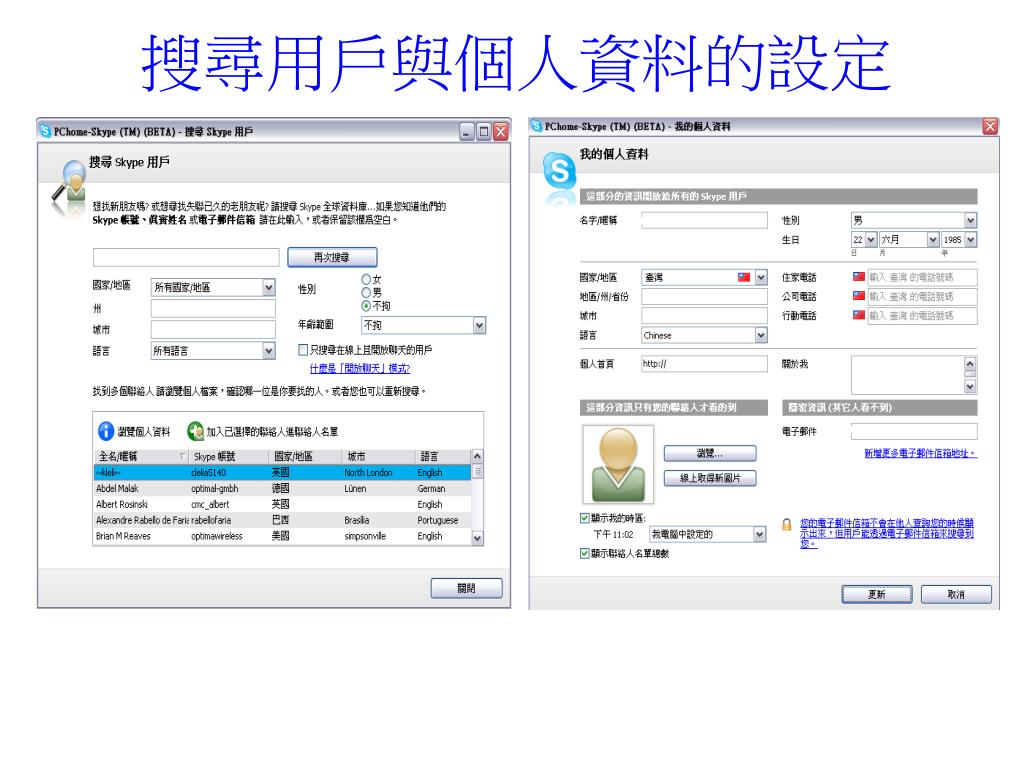This screenshot has width=1024, height=768.
Task: Click the blue info icon for view profile
Action: [106, 431]
